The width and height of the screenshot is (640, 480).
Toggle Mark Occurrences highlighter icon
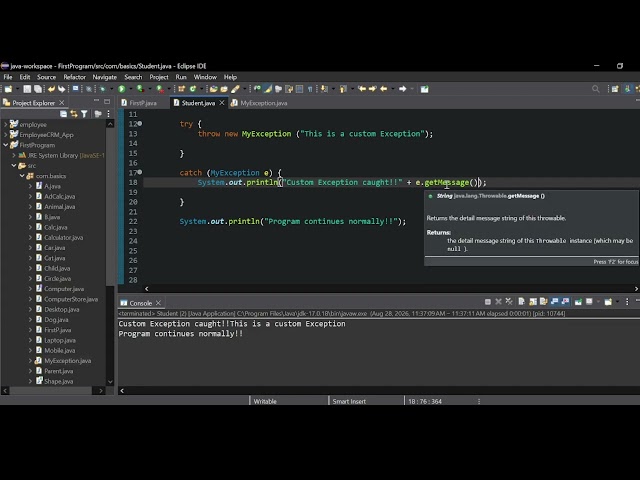(268, 89)
